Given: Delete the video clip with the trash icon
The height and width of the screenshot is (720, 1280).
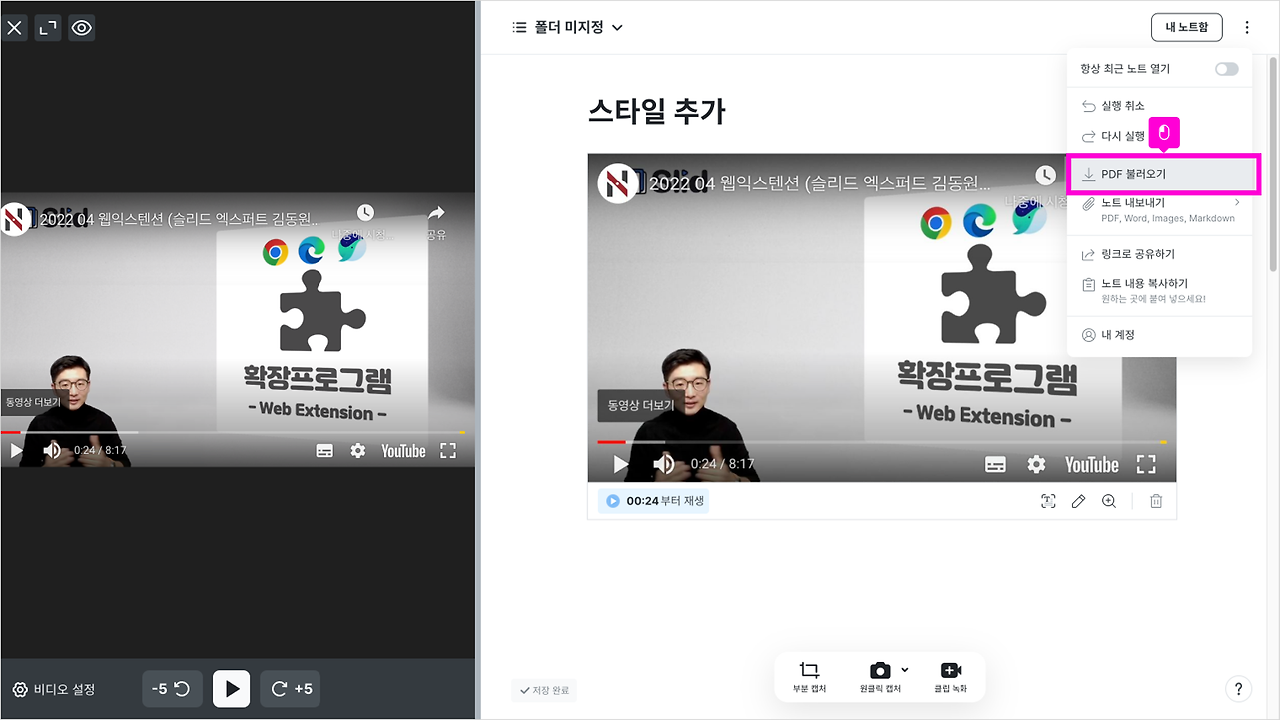Looking at the screenshot, I should [1156, 501].
